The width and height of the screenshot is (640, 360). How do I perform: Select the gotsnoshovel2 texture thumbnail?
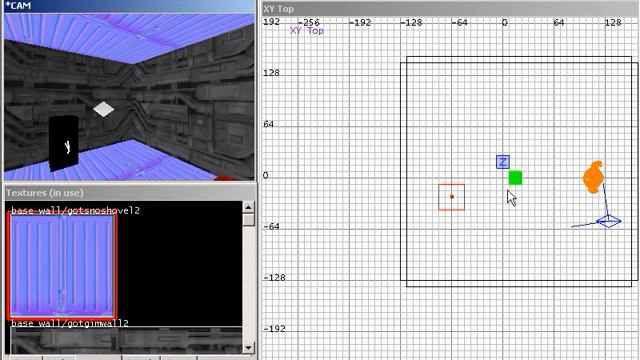pyautogui.click(x=62, y=266)
